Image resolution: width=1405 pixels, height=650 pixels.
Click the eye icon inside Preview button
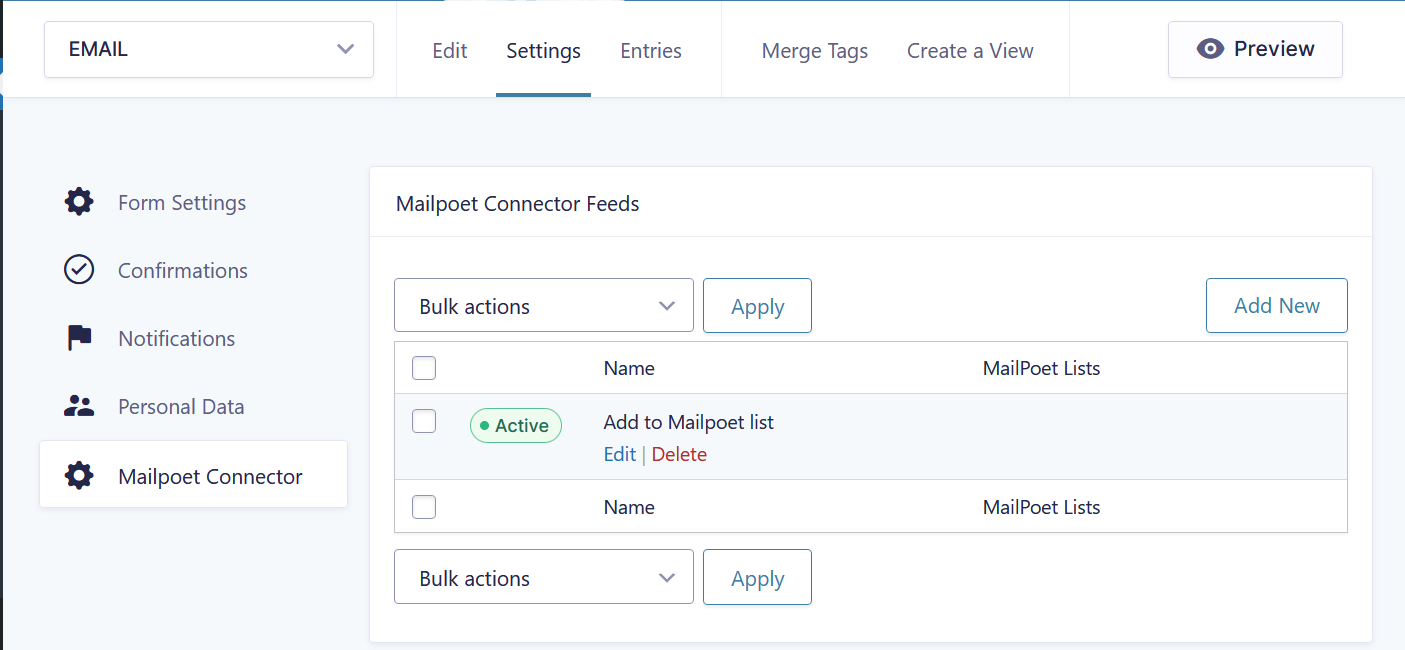(x=1211, y=48)
